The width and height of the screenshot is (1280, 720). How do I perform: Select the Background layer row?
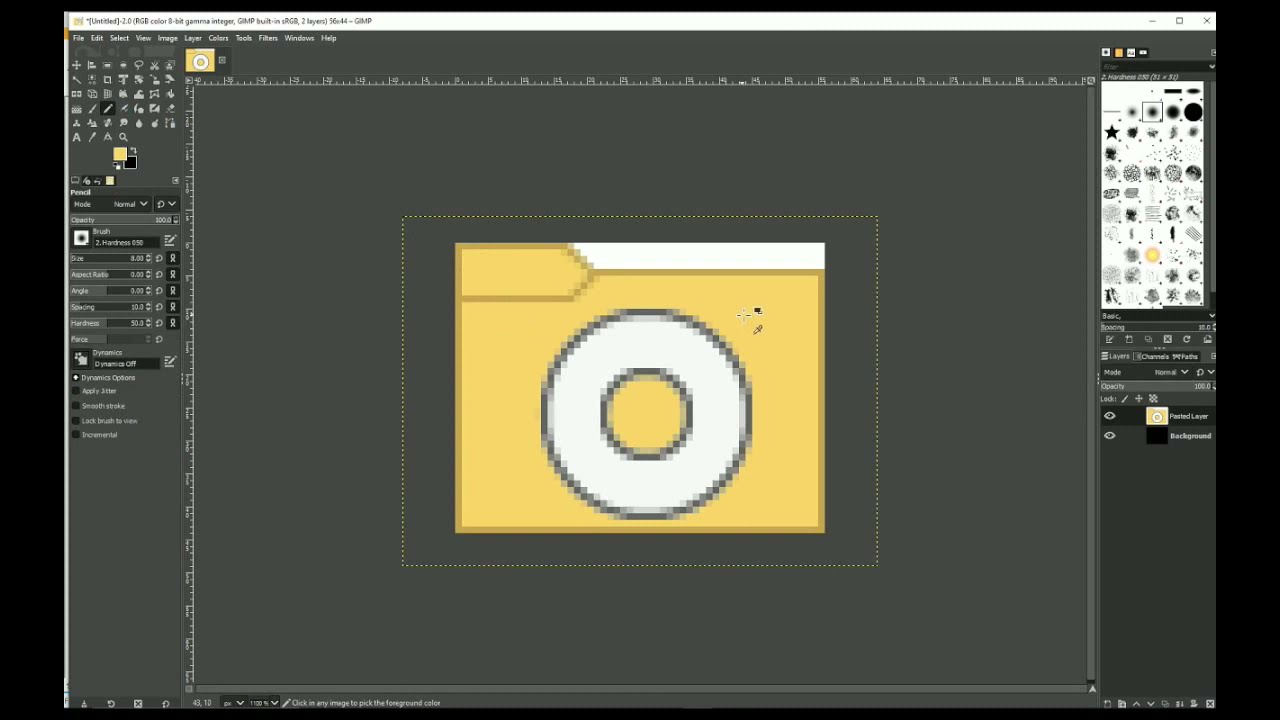1158,435
